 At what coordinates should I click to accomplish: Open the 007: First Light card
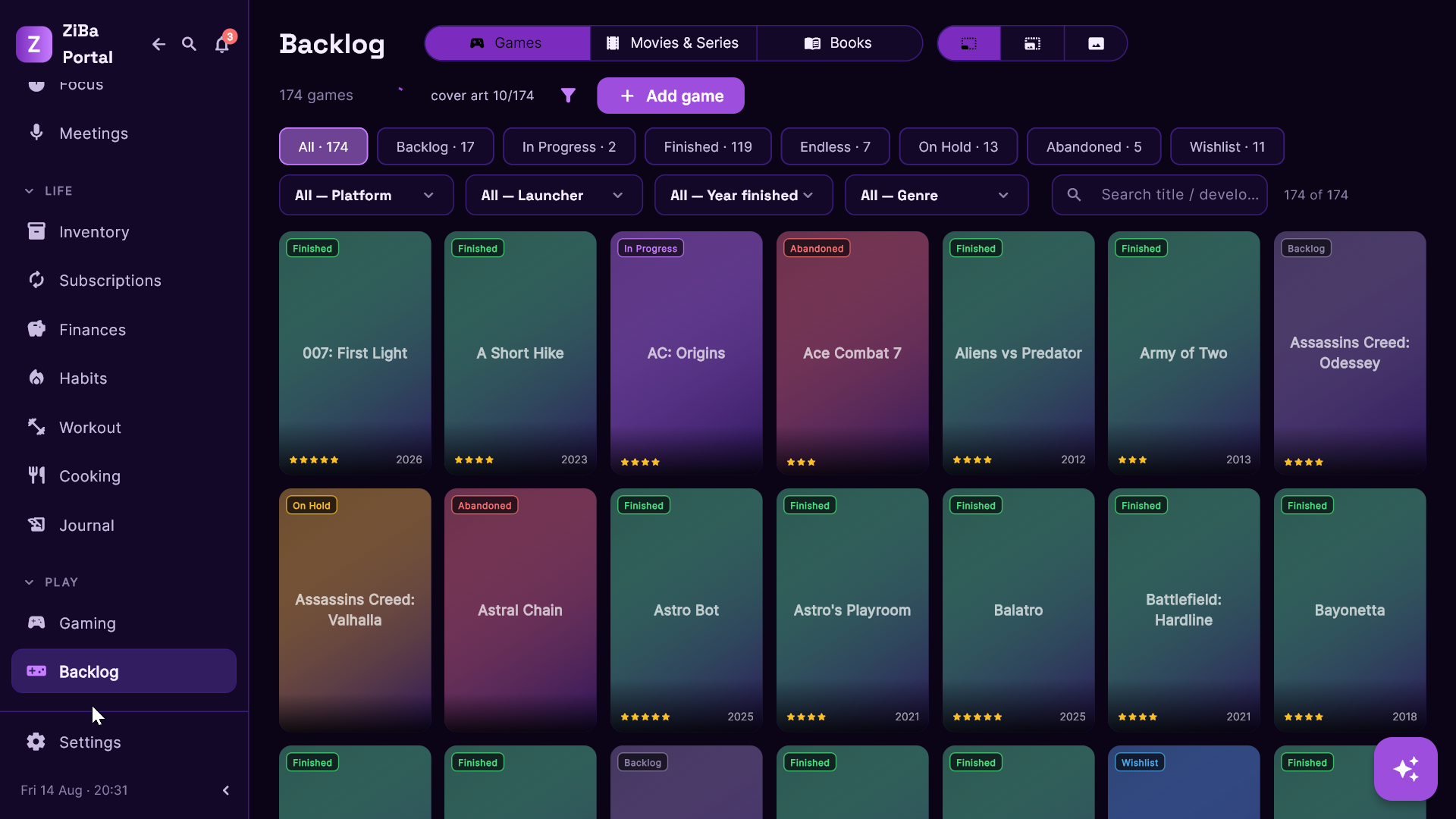pyautogui.click(x=355, y=353)
